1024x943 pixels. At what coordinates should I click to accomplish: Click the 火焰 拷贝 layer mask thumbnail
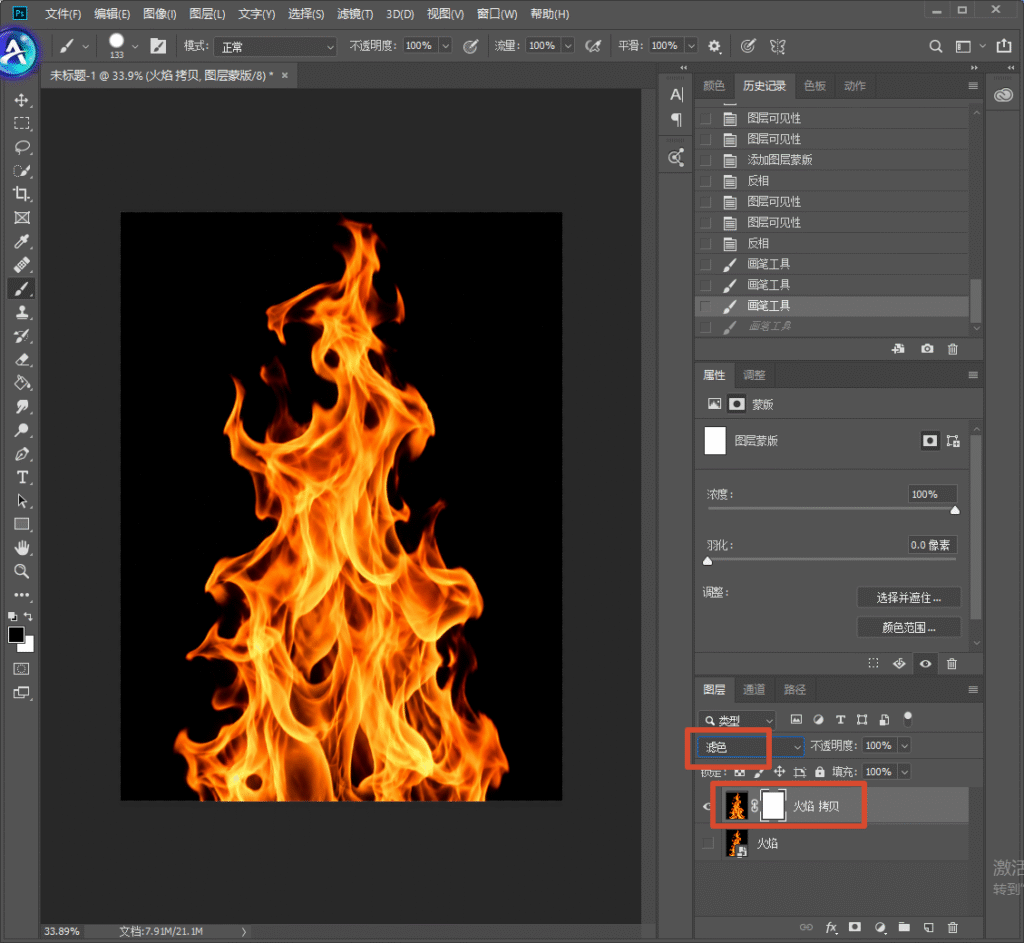(773, 806)
